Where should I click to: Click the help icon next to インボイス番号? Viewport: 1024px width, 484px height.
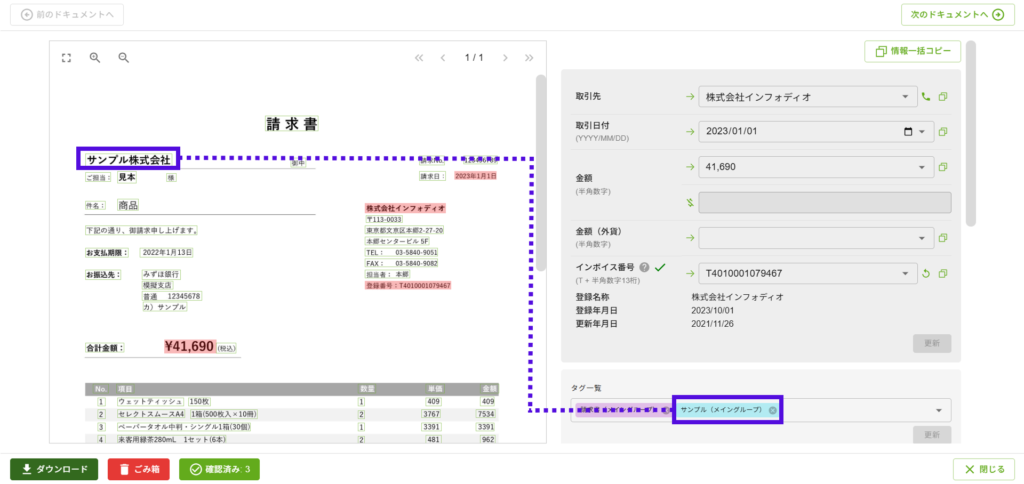(x=644, y=267)
